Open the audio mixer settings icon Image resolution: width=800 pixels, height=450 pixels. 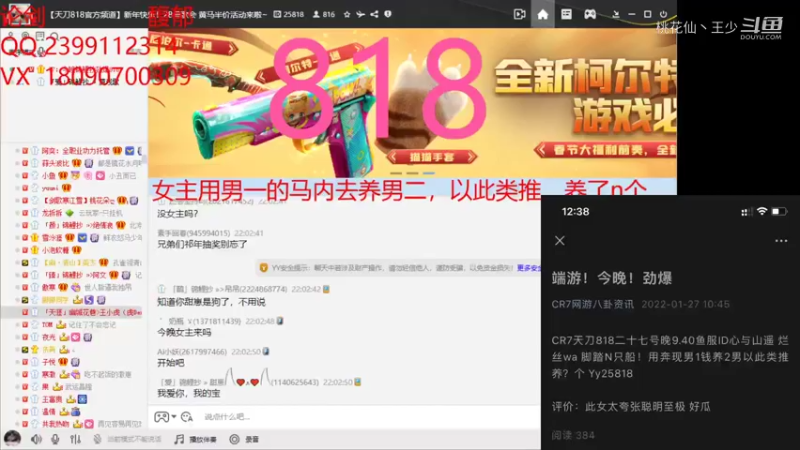[76, 439]
